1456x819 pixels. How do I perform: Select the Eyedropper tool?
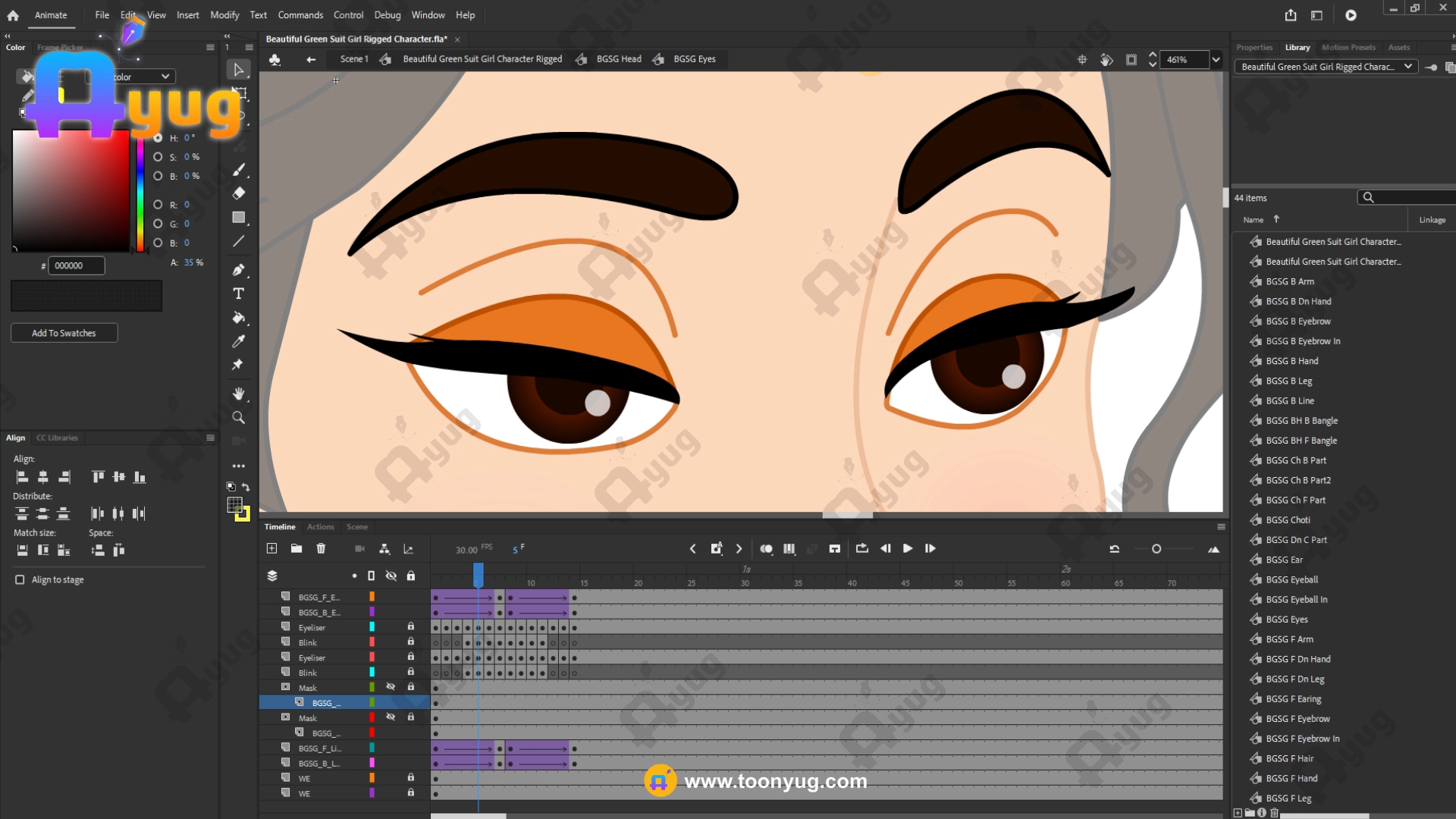point(238,341)
